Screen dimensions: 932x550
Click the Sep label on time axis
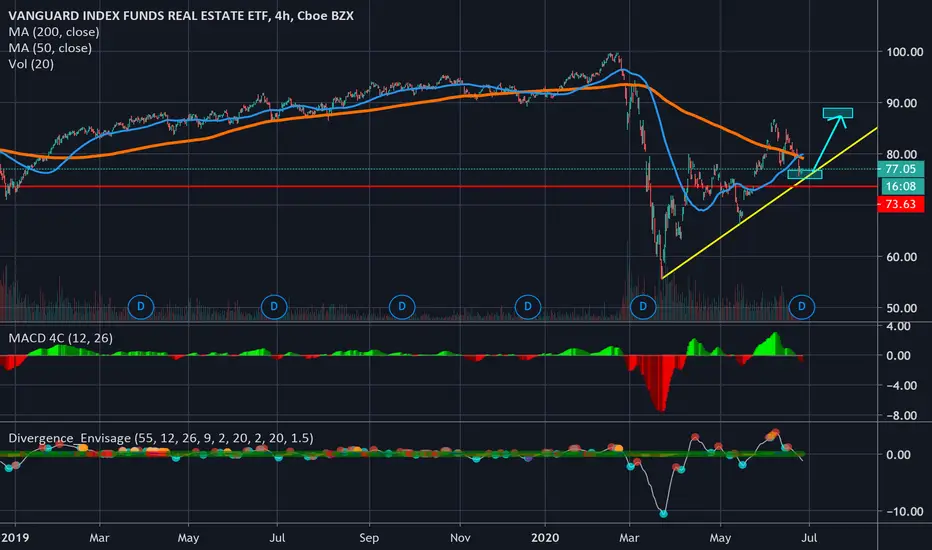pyautogui.click(x=369, y=538)
